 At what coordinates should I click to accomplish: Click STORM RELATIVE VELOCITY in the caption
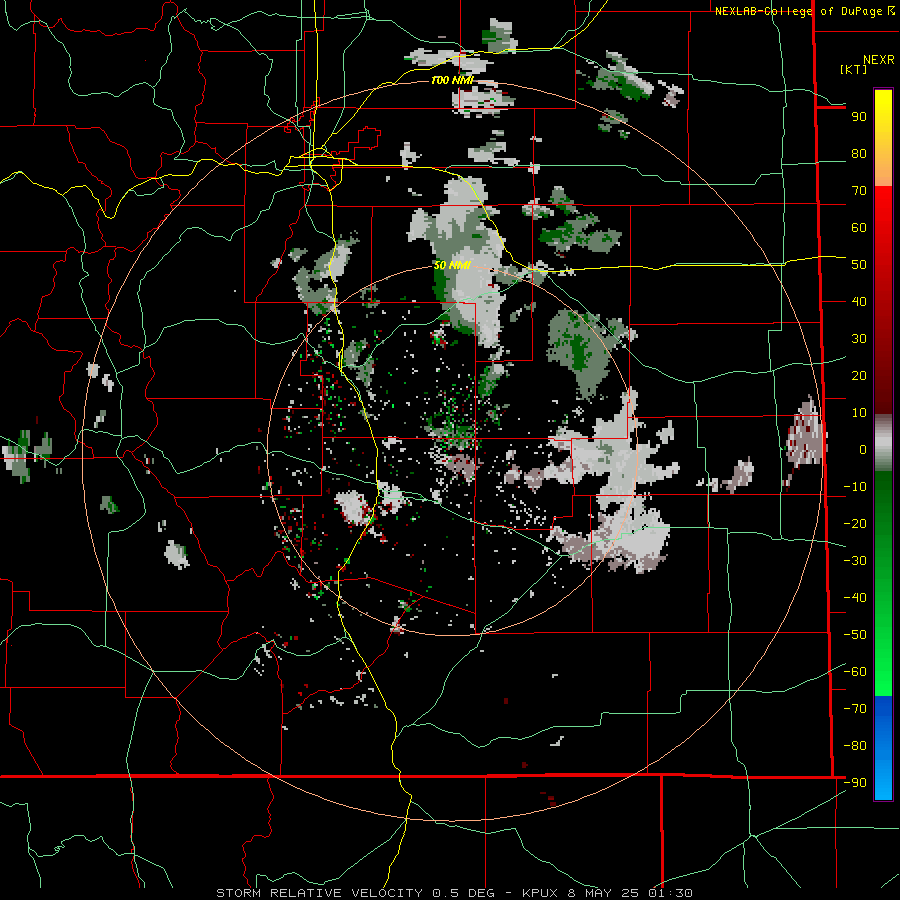point(319,893)
